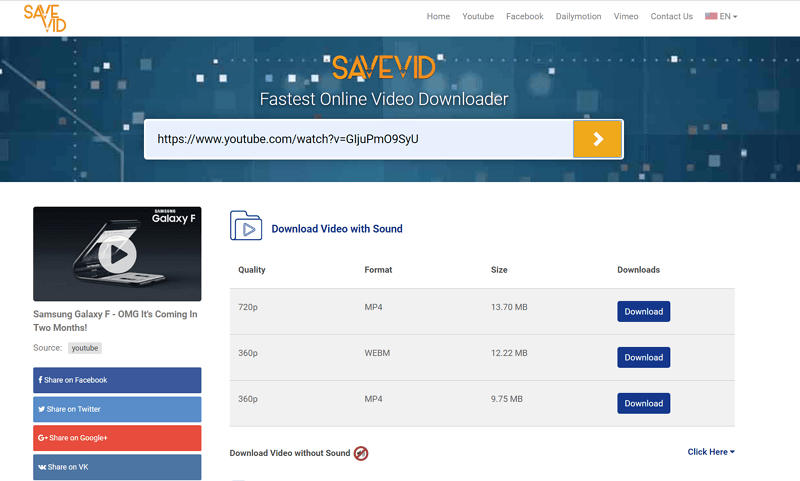The height and width of the screenshot is (481, 800).
Task: Share on VK button
Action: tap(117, 467)
